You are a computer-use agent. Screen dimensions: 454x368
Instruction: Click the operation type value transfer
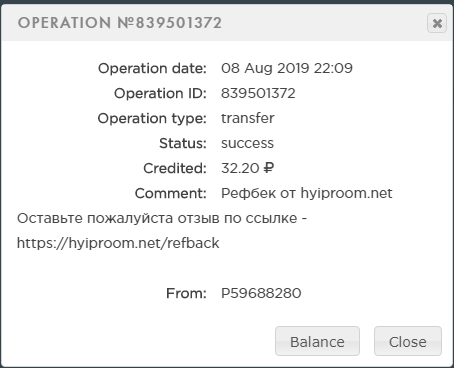tap(248, 118)
